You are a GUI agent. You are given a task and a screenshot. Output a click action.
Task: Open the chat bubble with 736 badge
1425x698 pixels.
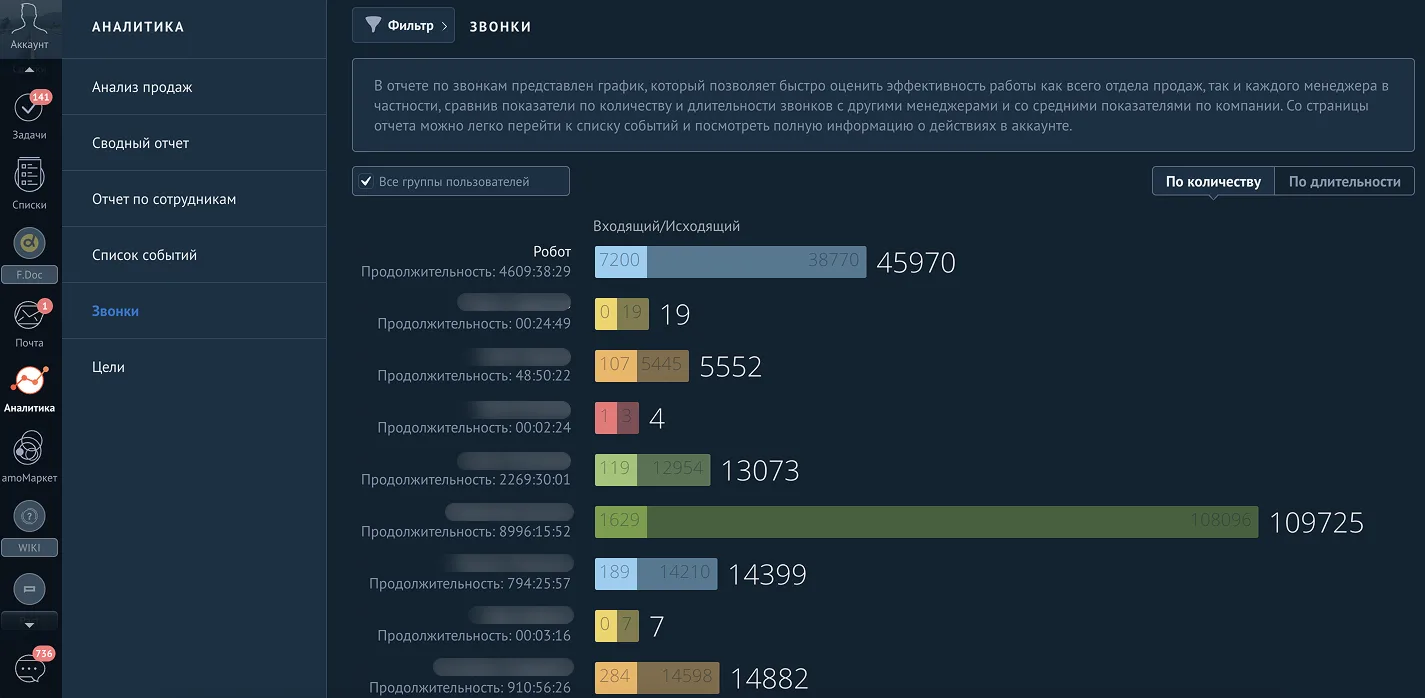[30, 668]
